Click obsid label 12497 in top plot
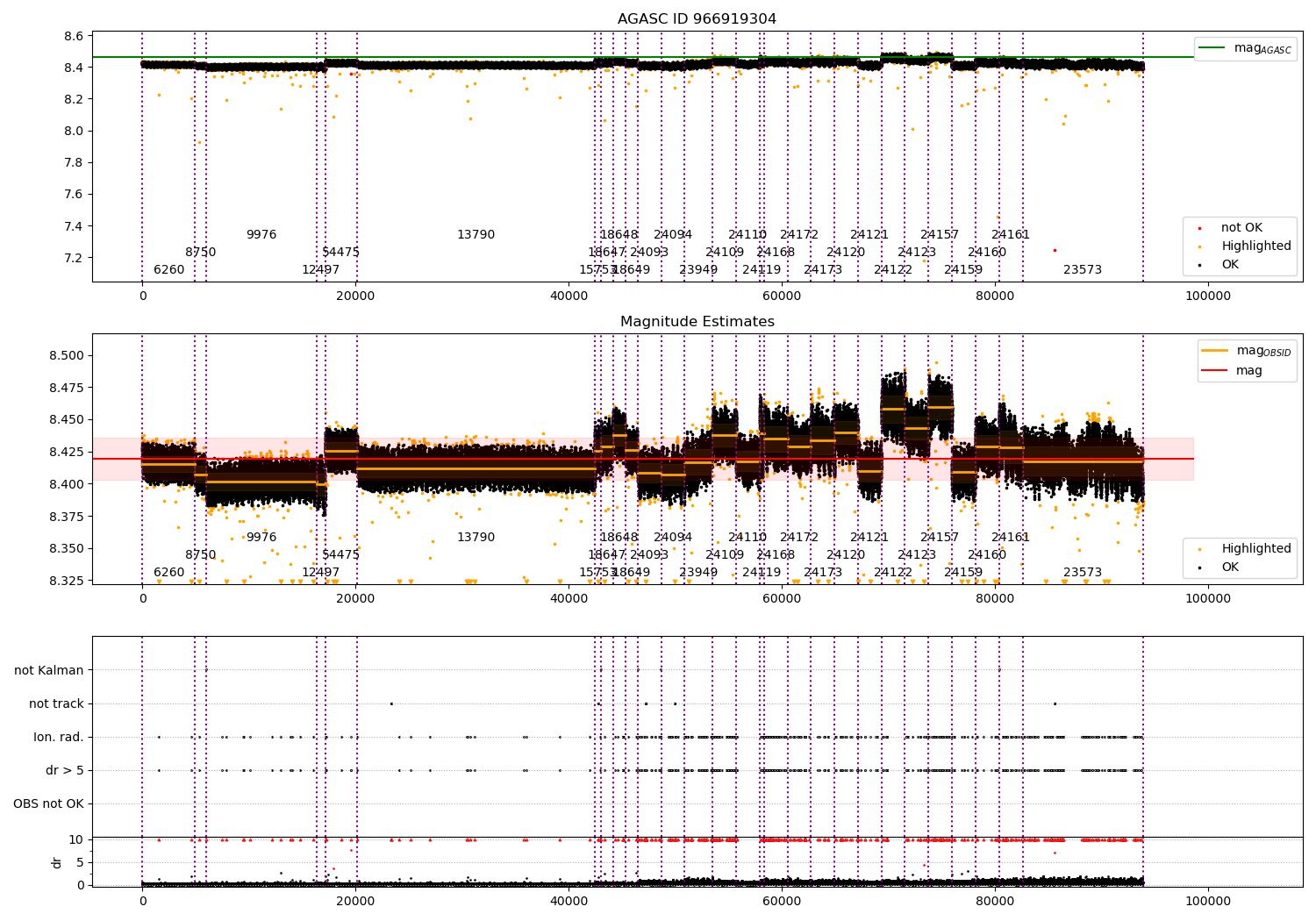Screen dimensions: 1316x921 [x=320, y=270]
